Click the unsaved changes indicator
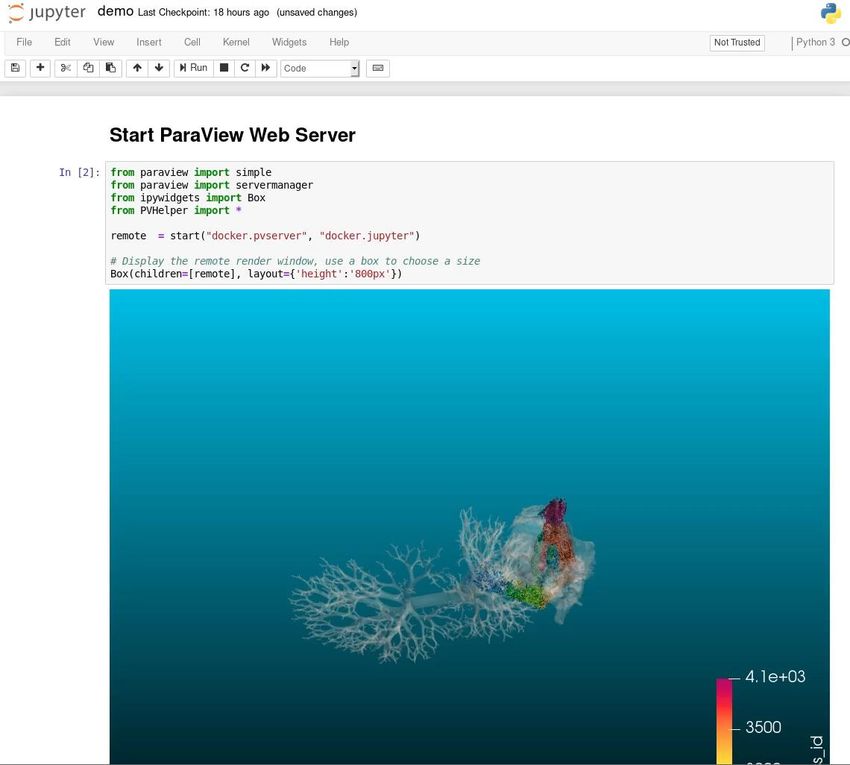The image size is (850, 765). [317, 12]
